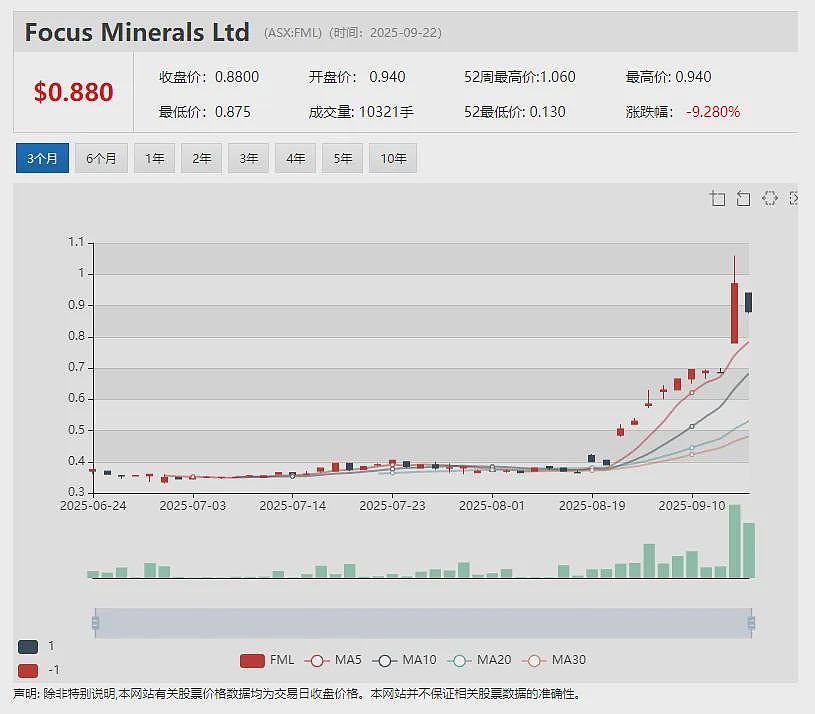Click the red '-1' legend swatch
The height and width of the screenshot is (714, 815).
click(28, 670)
